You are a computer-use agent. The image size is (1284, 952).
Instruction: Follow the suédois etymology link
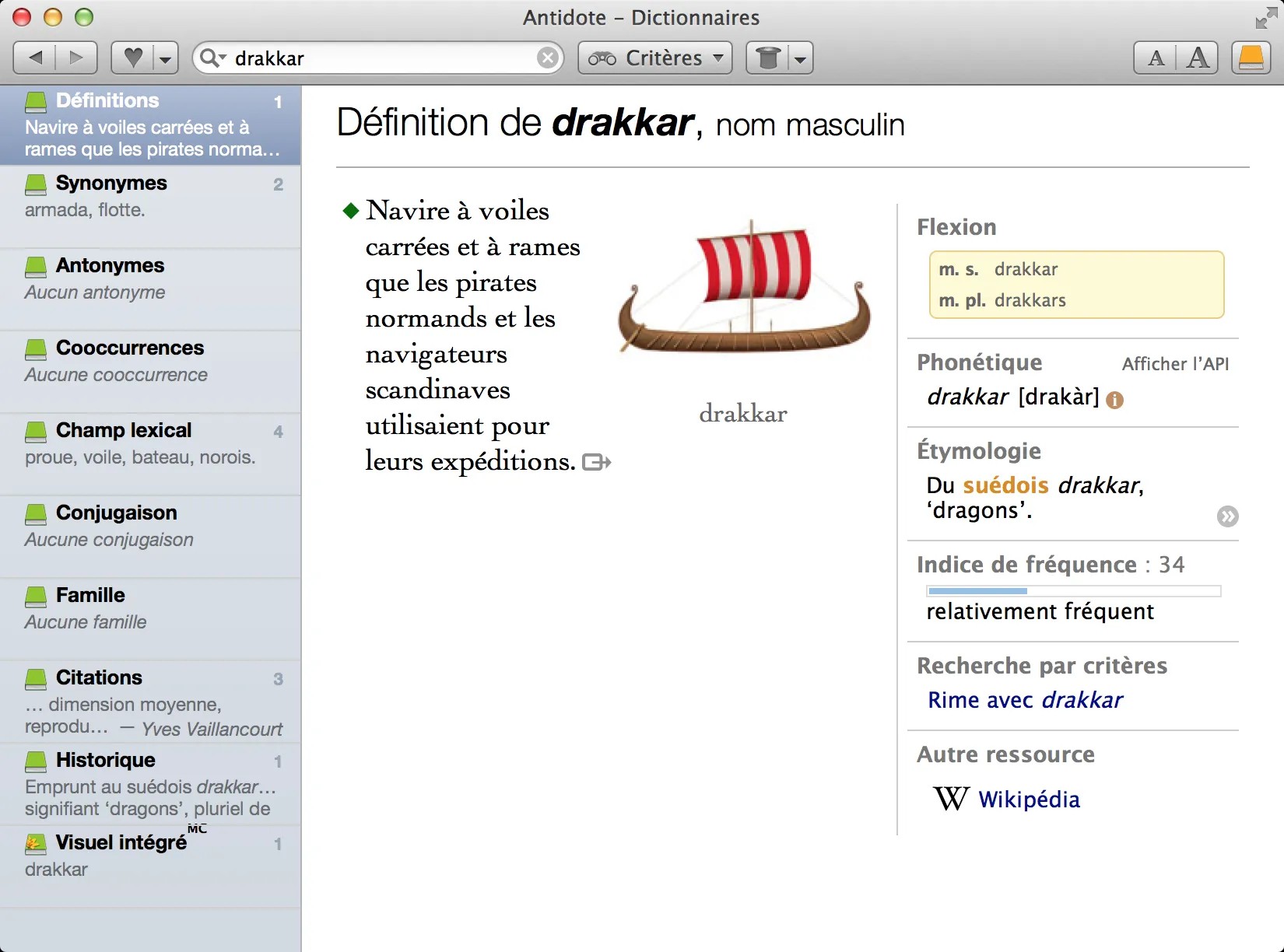click(x=1005, y=485)
